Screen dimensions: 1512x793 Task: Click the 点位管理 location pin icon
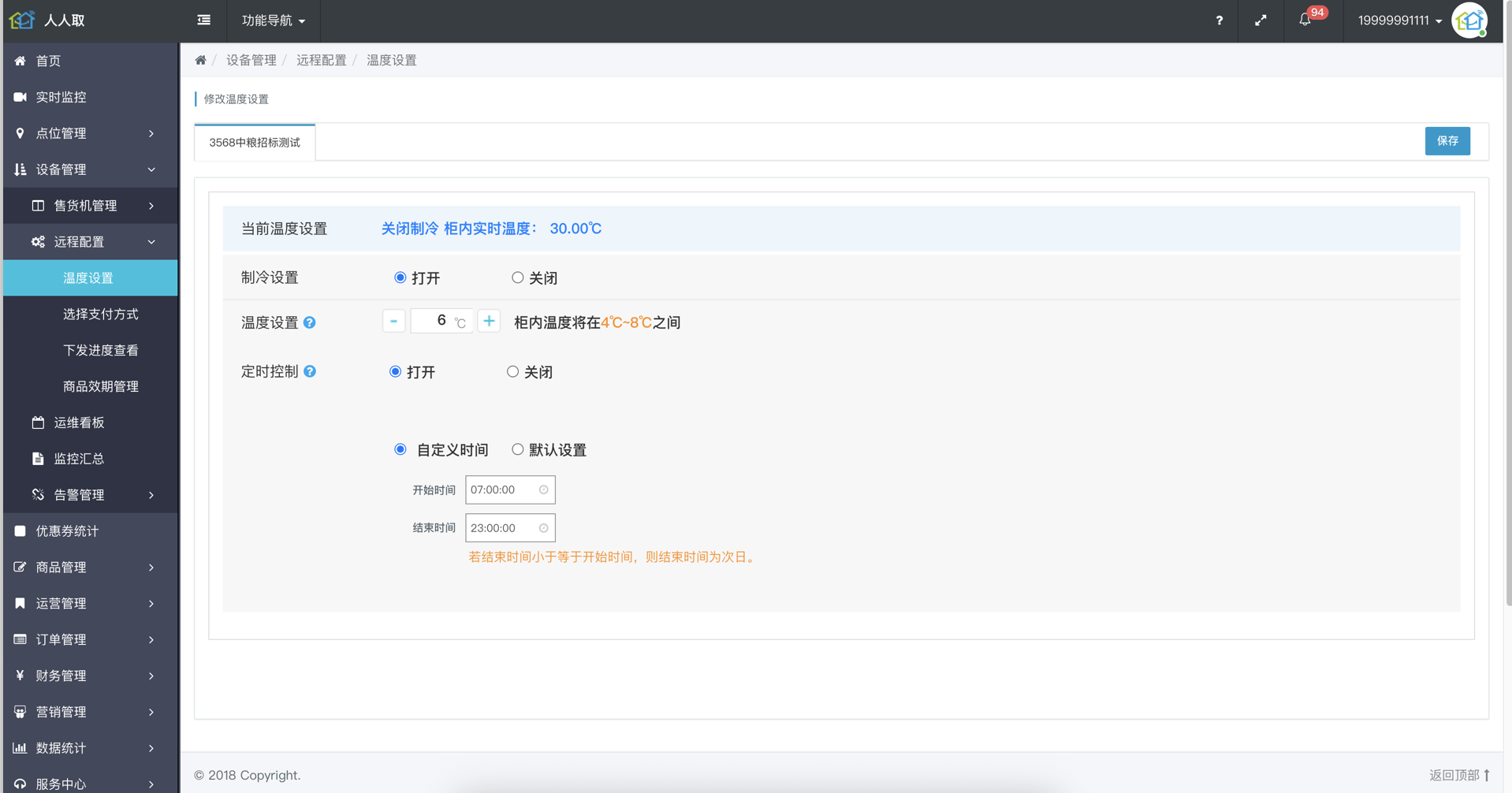tap(20, 133)
